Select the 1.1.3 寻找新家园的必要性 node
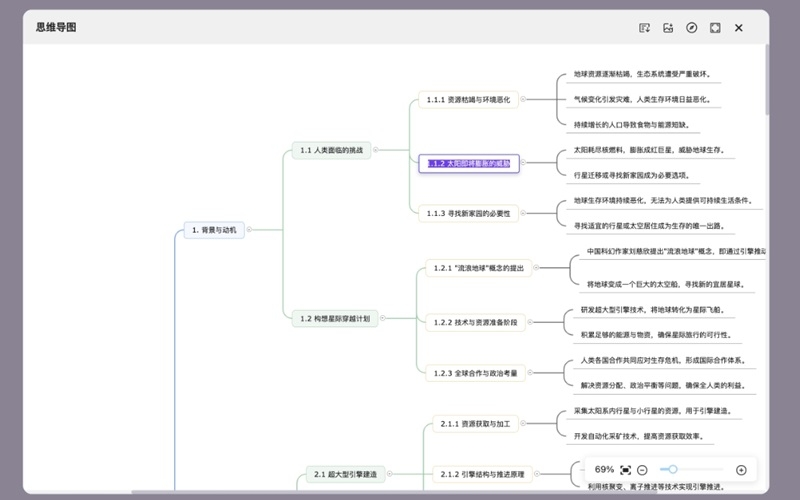Image resolution: width=800 pixels, height=500 pixels. point(468,214)
